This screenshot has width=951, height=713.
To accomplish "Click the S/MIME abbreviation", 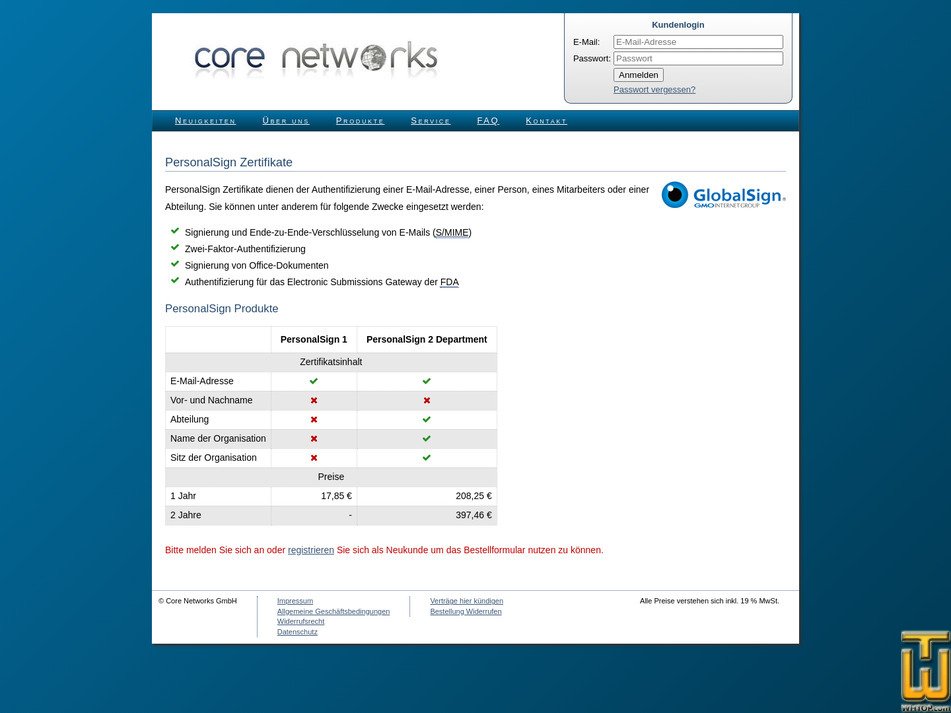I will [x=452, y=232].
